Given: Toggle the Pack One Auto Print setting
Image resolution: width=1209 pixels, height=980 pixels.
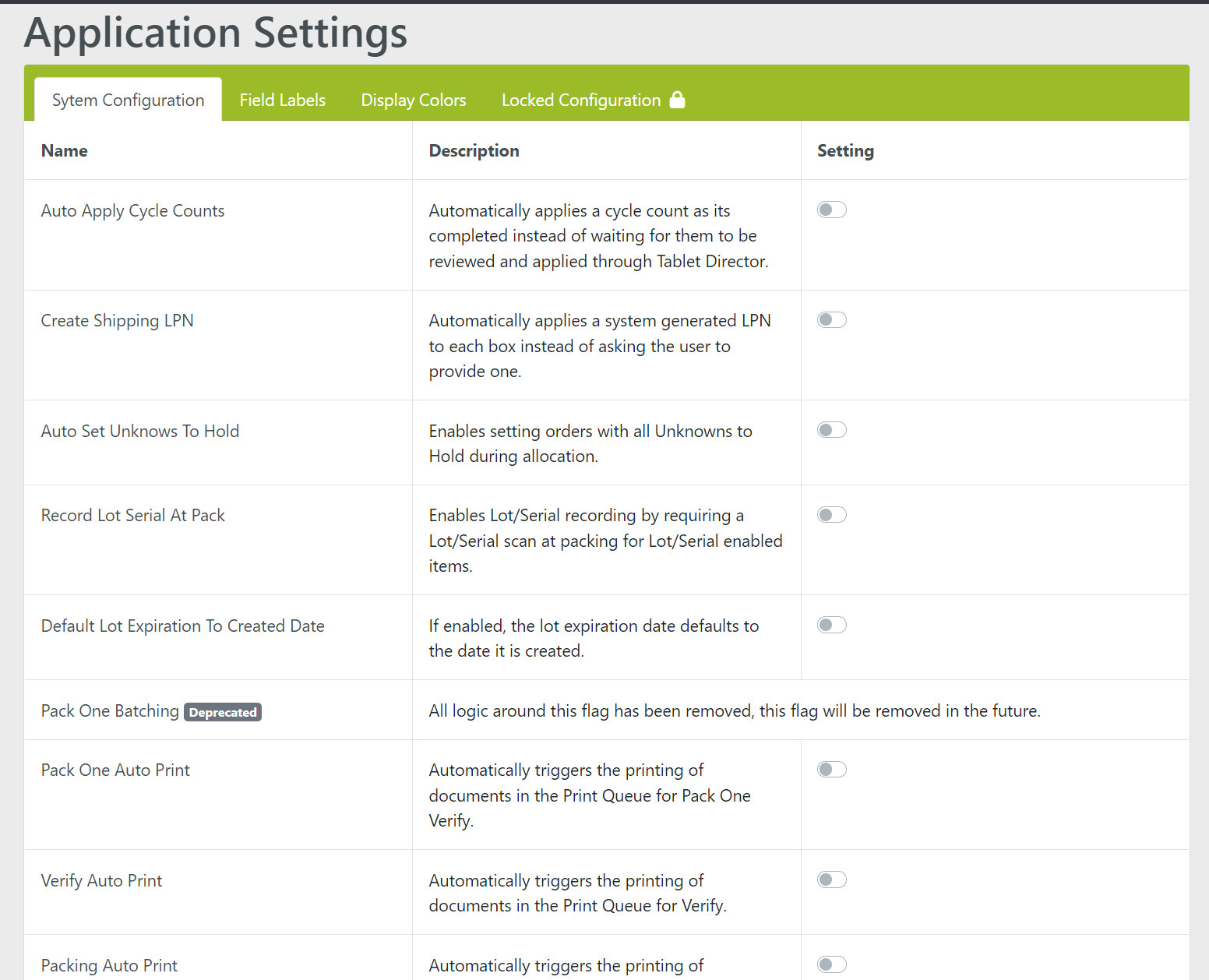Looking at the screenshot, I should click(x=831, y=770).
